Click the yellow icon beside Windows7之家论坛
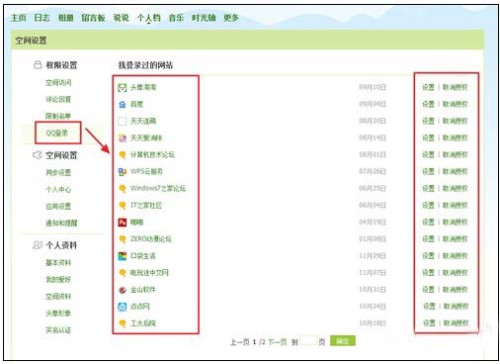 pos(122,189)
